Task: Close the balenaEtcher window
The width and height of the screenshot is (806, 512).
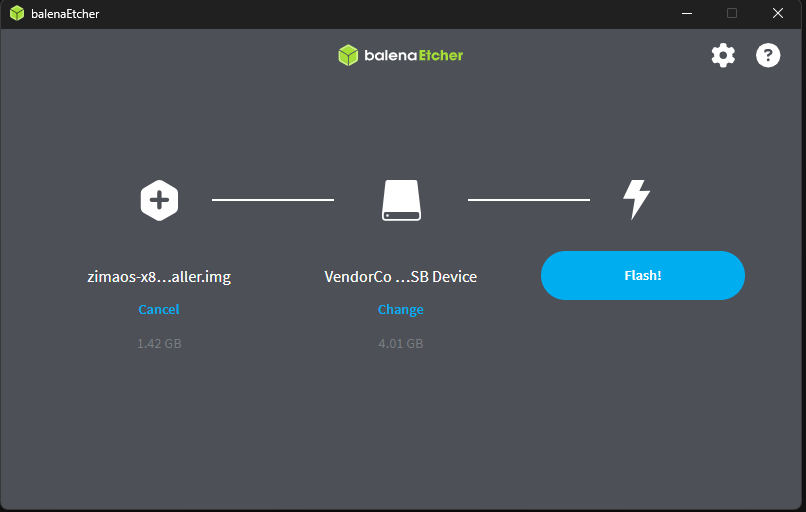Action: pos(778,14)
